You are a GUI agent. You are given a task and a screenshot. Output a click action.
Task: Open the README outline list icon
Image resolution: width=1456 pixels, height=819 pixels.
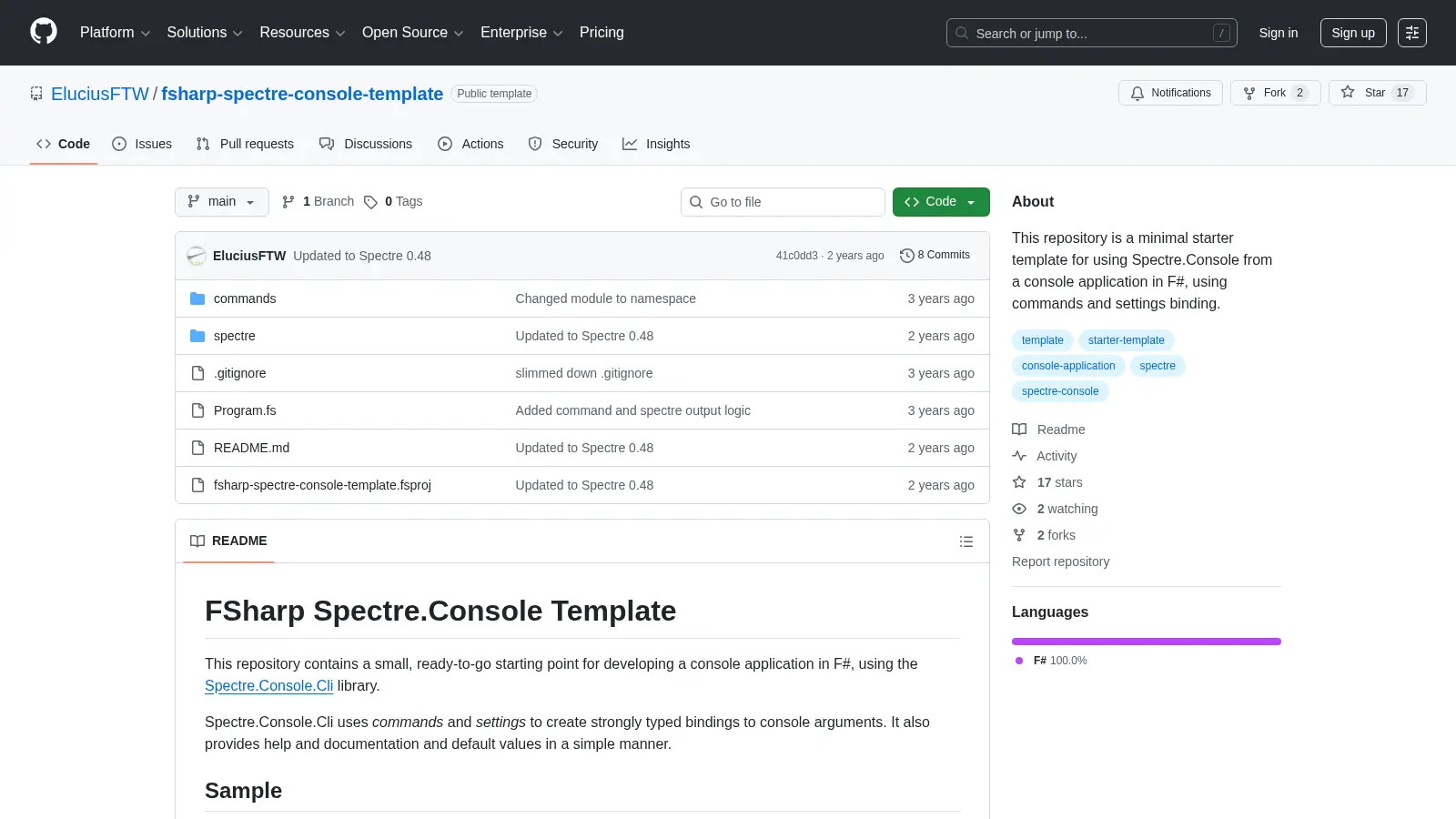click(966, 541)
